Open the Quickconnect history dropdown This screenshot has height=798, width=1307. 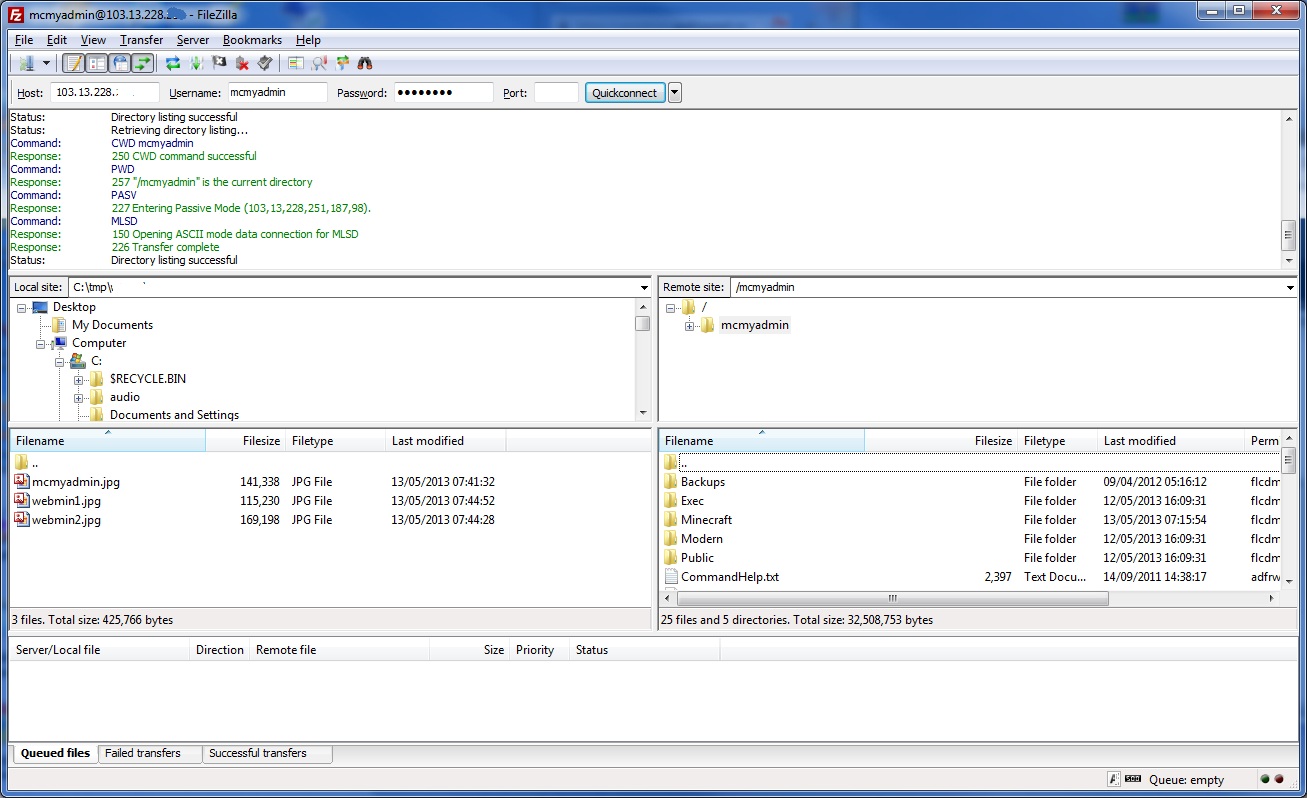point(675,93)
